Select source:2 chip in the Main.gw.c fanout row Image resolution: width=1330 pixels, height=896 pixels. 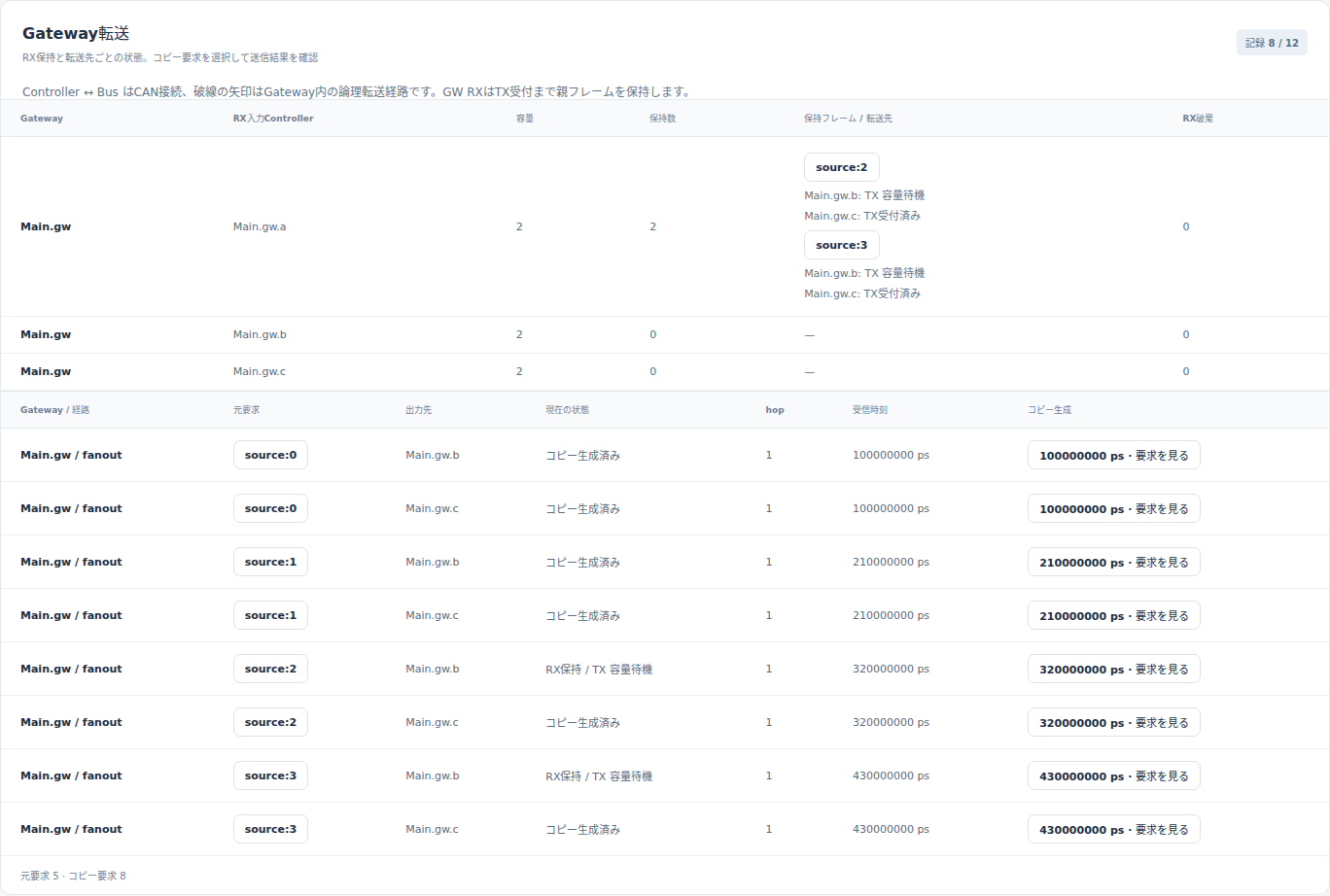[270, 722]
